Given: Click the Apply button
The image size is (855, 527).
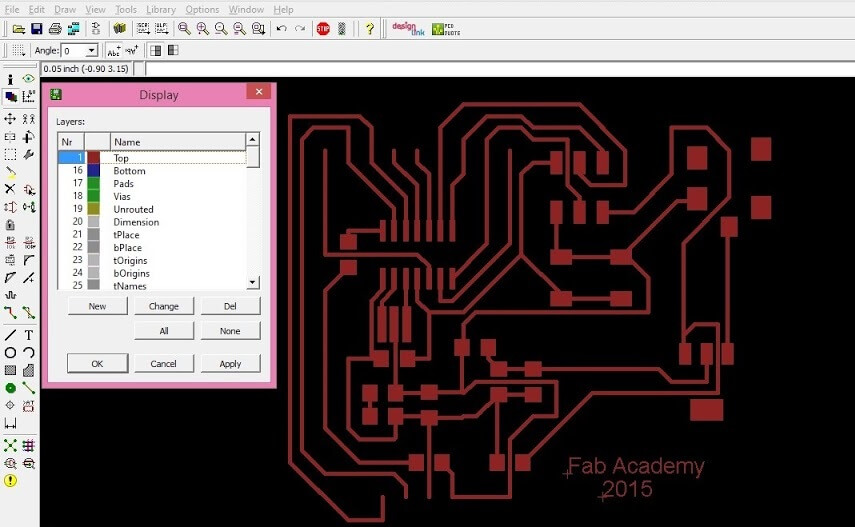Looking at the screenshot, I should point(230,363).
